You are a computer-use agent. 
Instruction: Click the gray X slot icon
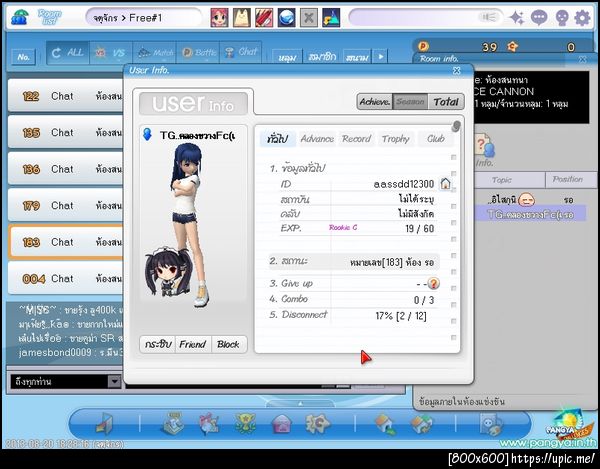[309, 18]
